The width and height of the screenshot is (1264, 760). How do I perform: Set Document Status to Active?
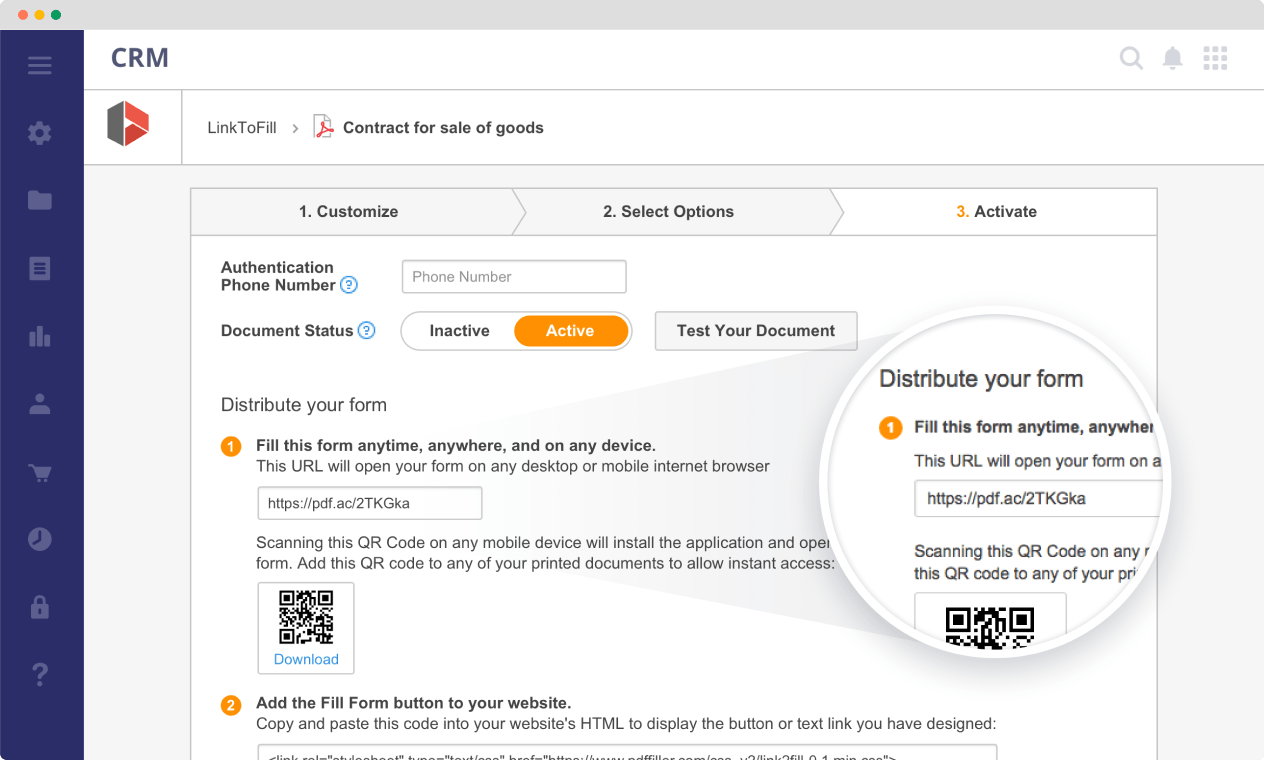[570, 331]
